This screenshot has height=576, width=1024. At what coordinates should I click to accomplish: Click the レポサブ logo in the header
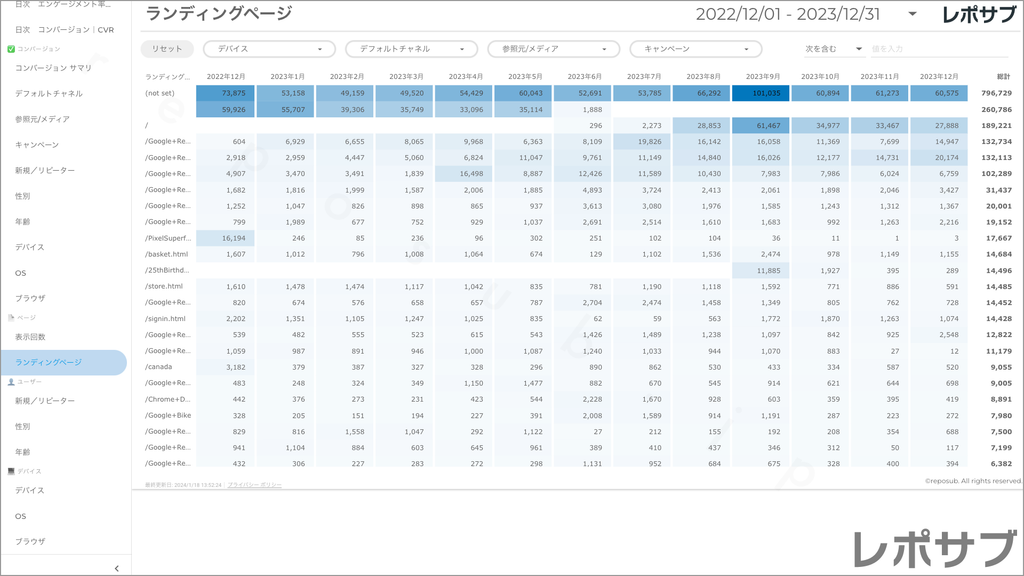click(978, 14)
